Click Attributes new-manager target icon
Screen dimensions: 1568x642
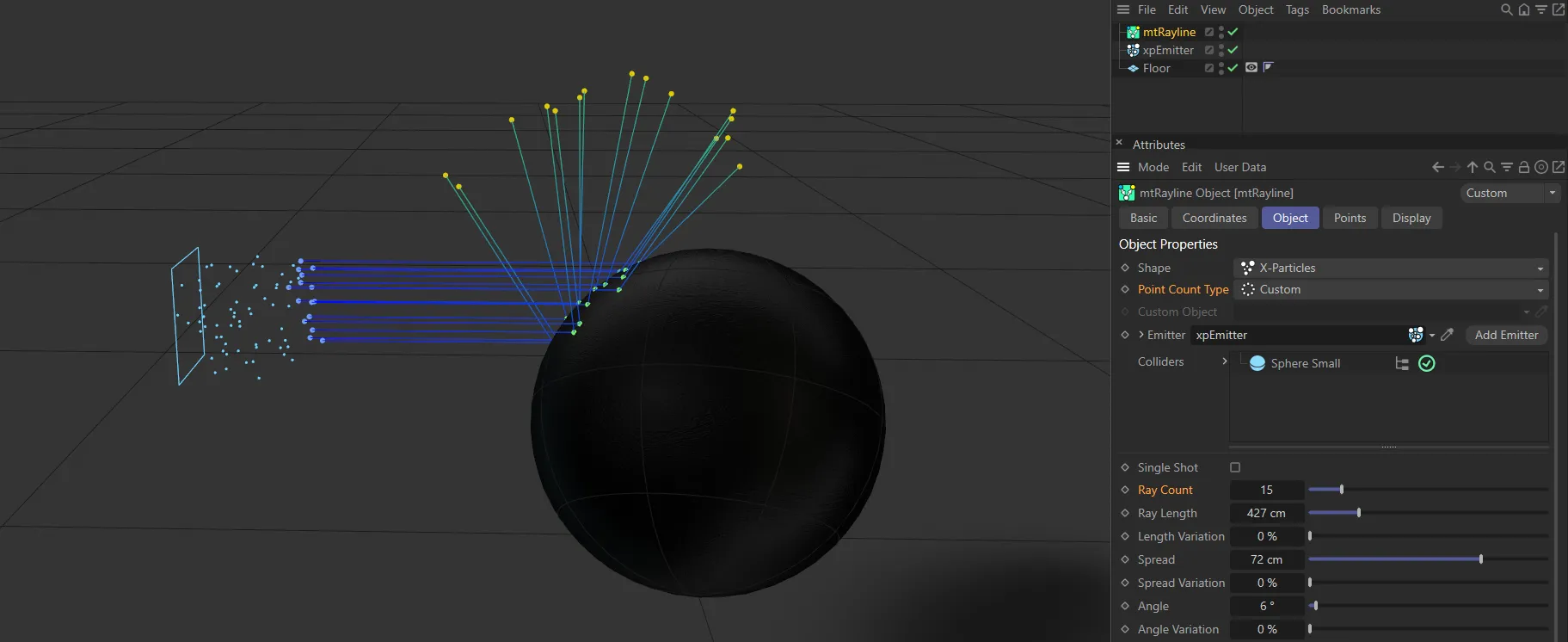pyautogui.click(x=1541, y=167)
